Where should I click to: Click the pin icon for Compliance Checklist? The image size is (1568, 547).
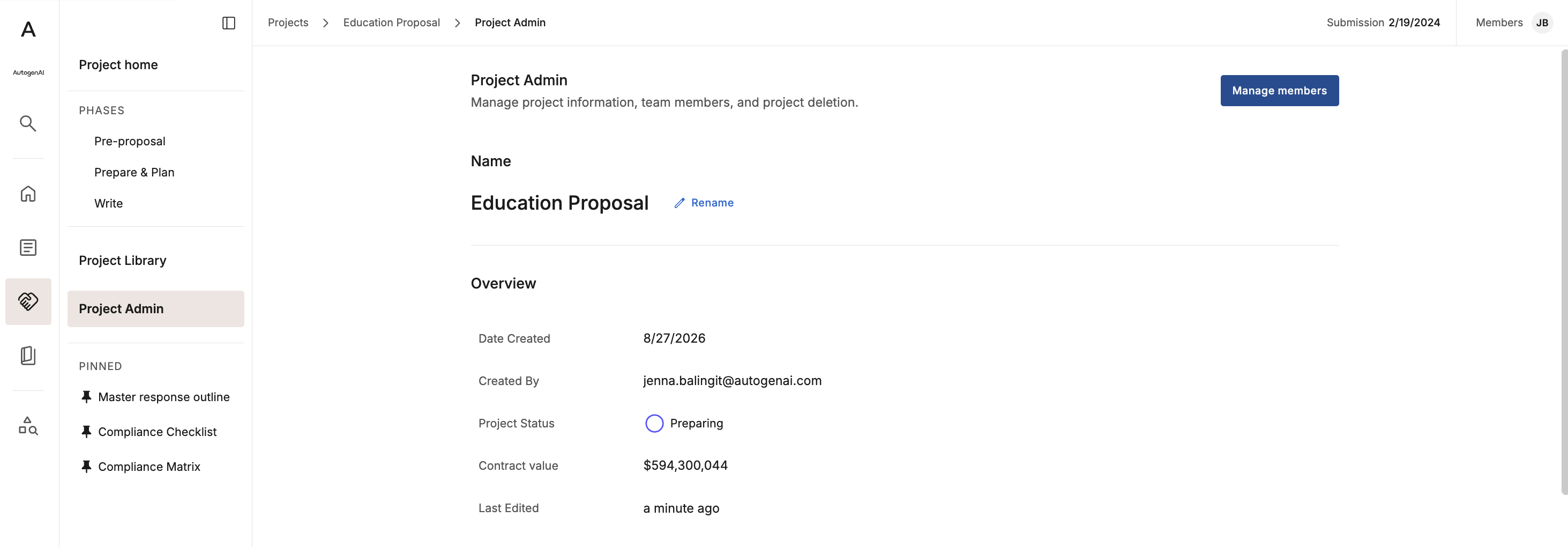(x=86, y=432)
